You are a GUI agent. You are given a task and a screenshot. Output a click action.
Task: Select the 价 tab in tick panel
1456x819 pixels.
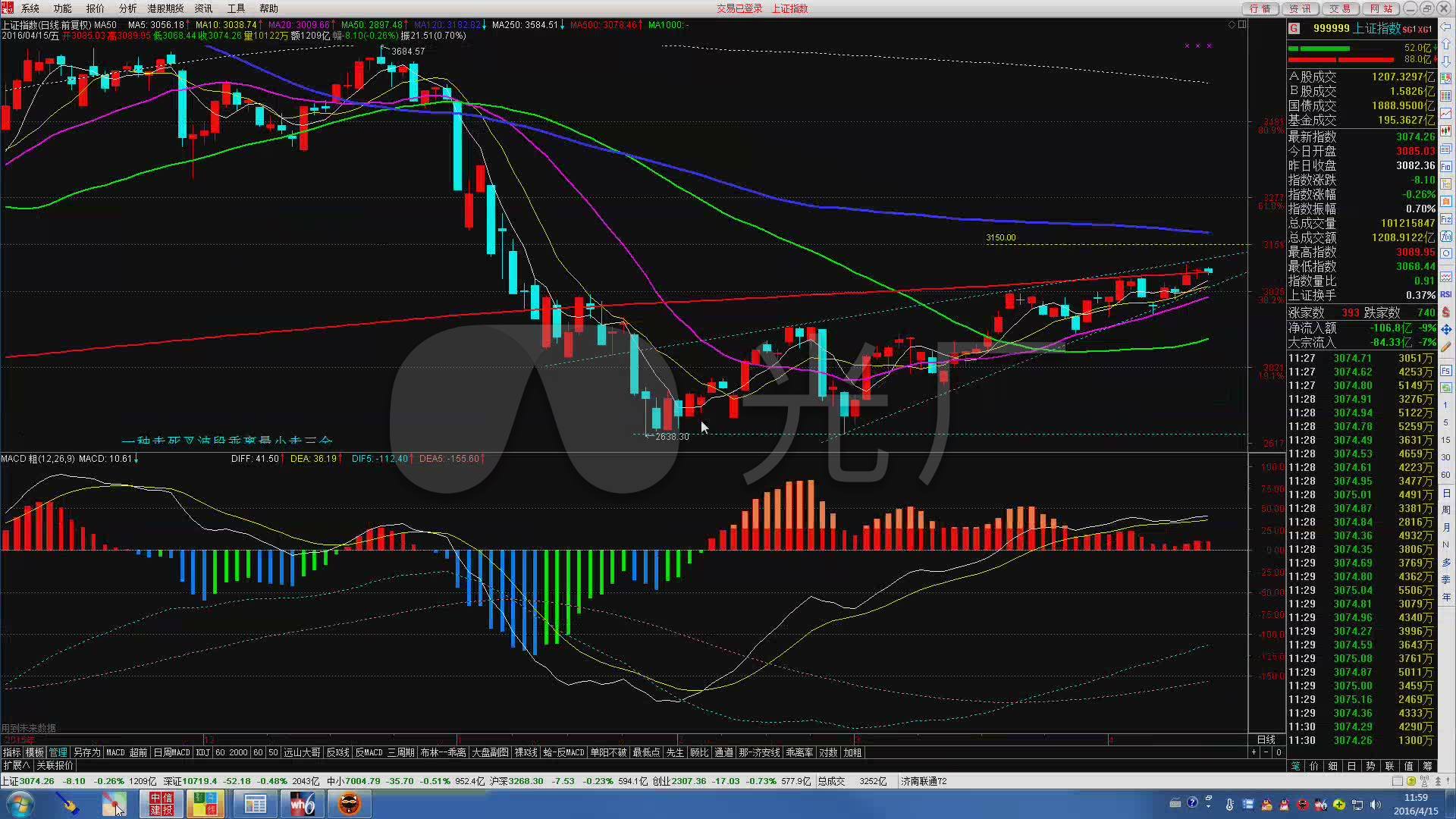click(x=1314, y=766)
